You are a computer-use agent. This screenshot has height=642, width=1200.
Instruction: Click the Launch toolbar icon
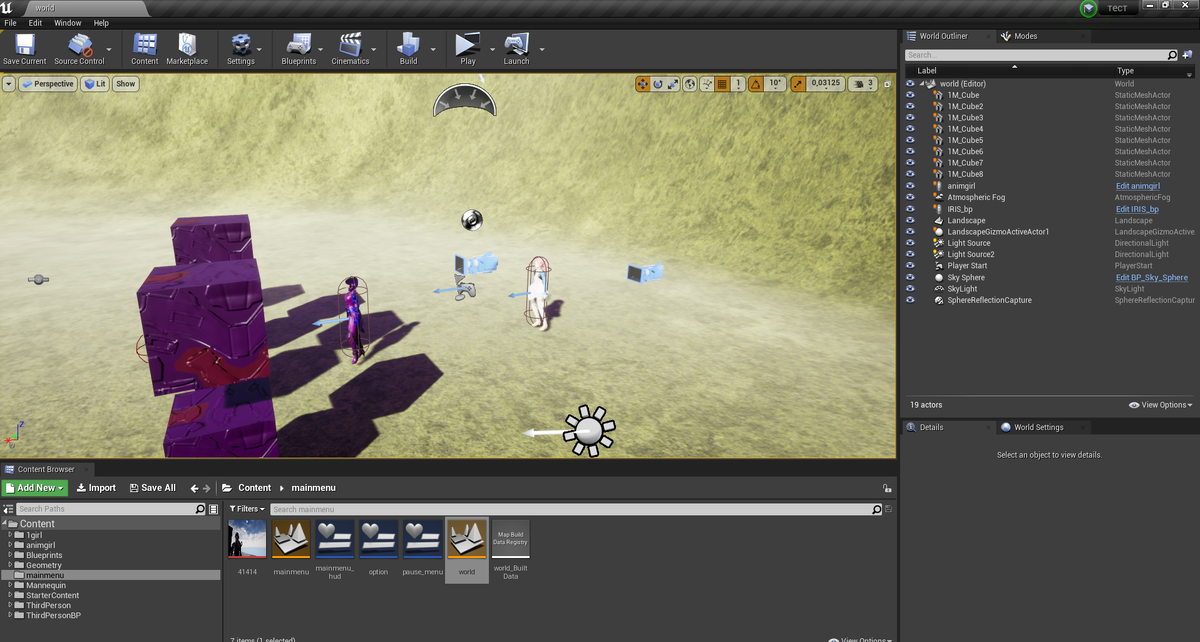pos(516,49)
